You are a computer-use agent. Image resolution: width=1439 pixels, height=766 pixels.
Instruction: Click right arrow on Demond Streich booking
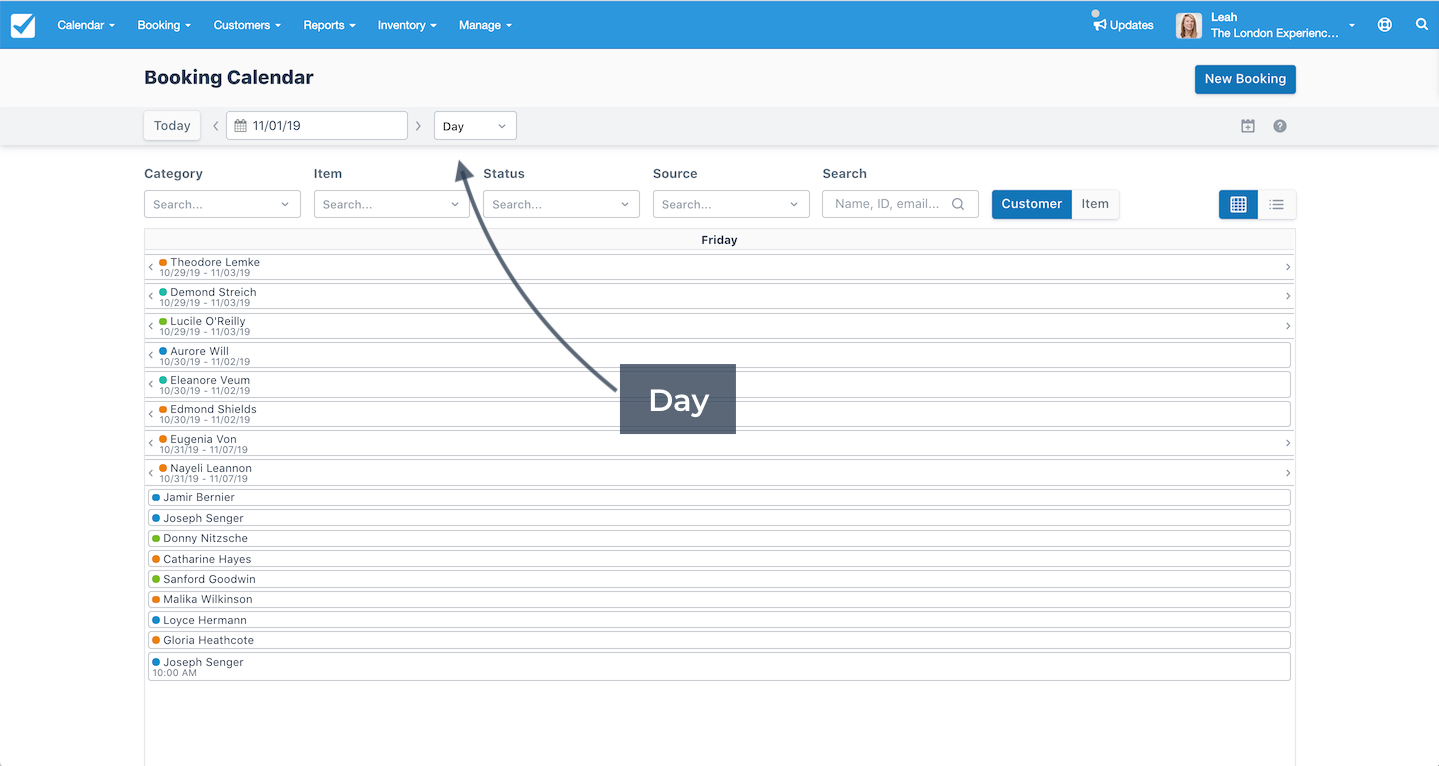pyautogui.click(x=1287, y=296)
